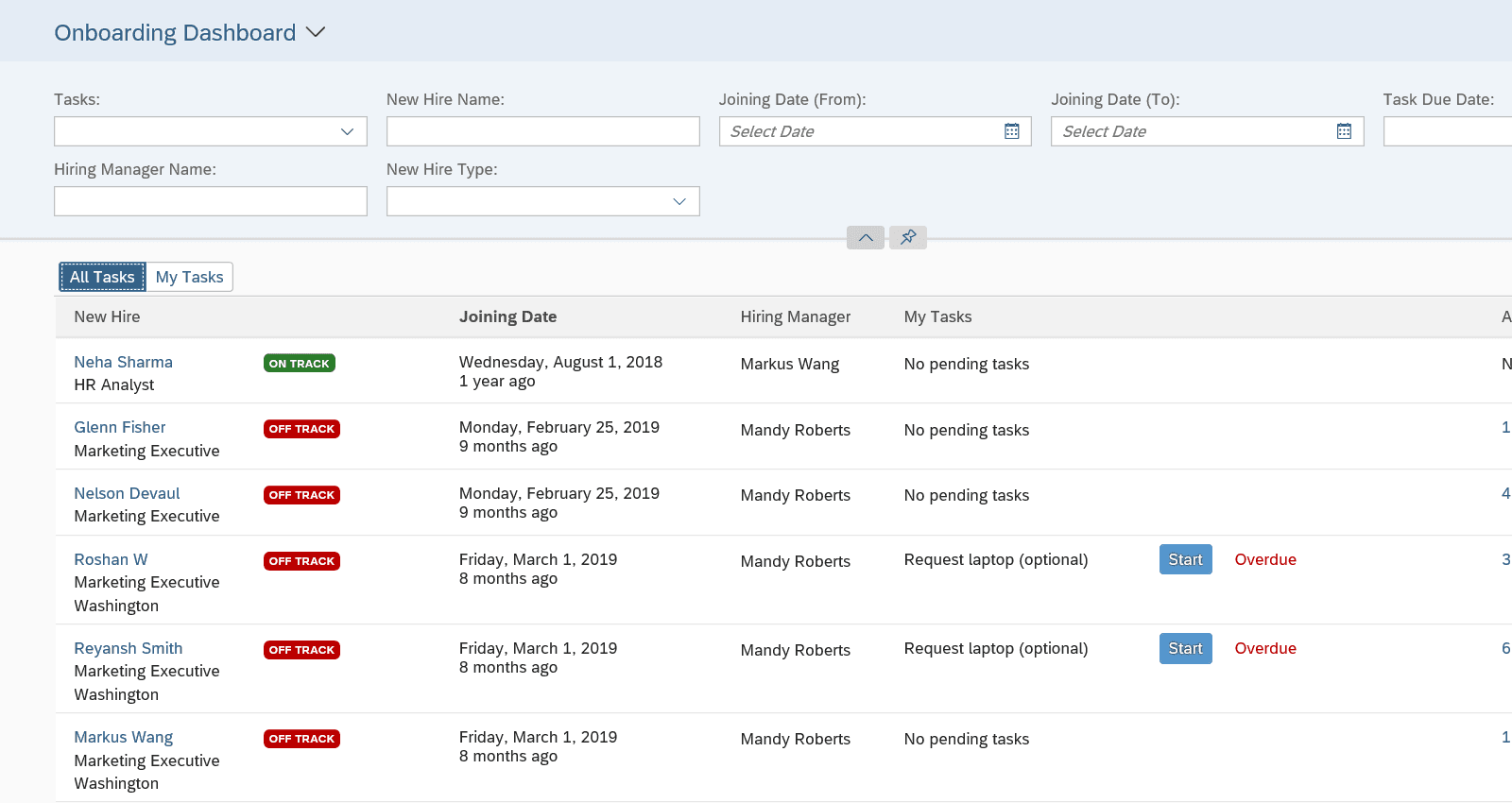Sort by the Joining Date column header
The width and height of the screenshot is (1512, 803).
[x=508, y=316]
